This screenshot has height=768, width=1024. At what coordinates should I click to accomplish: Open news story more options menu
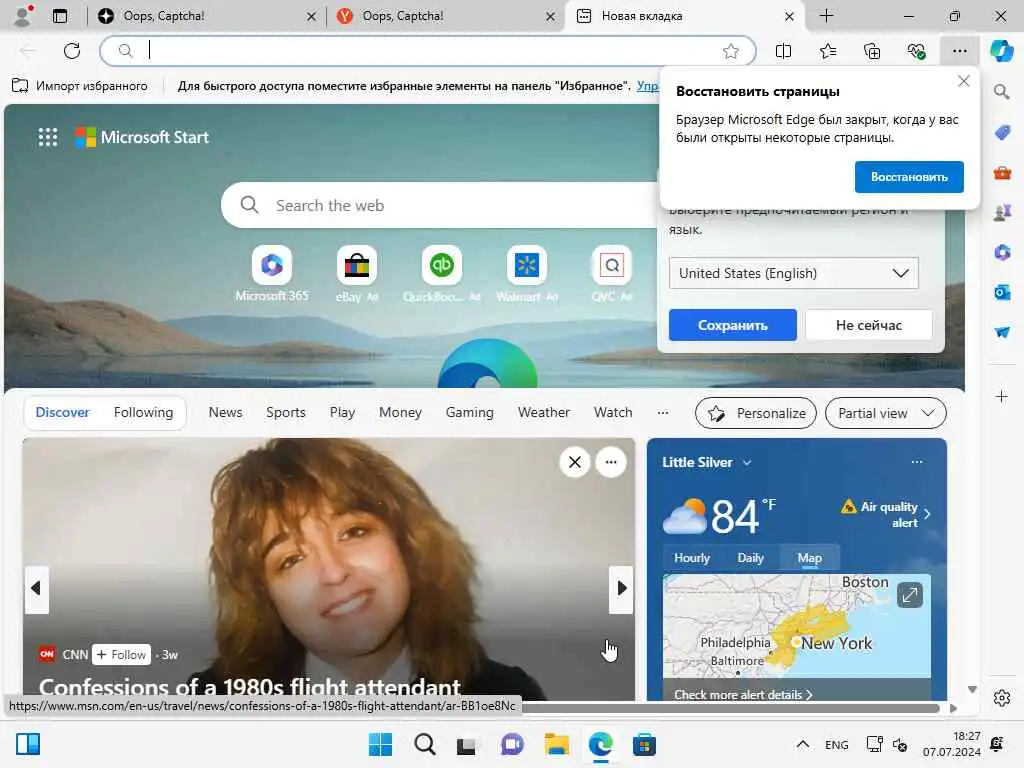point(611,462)
